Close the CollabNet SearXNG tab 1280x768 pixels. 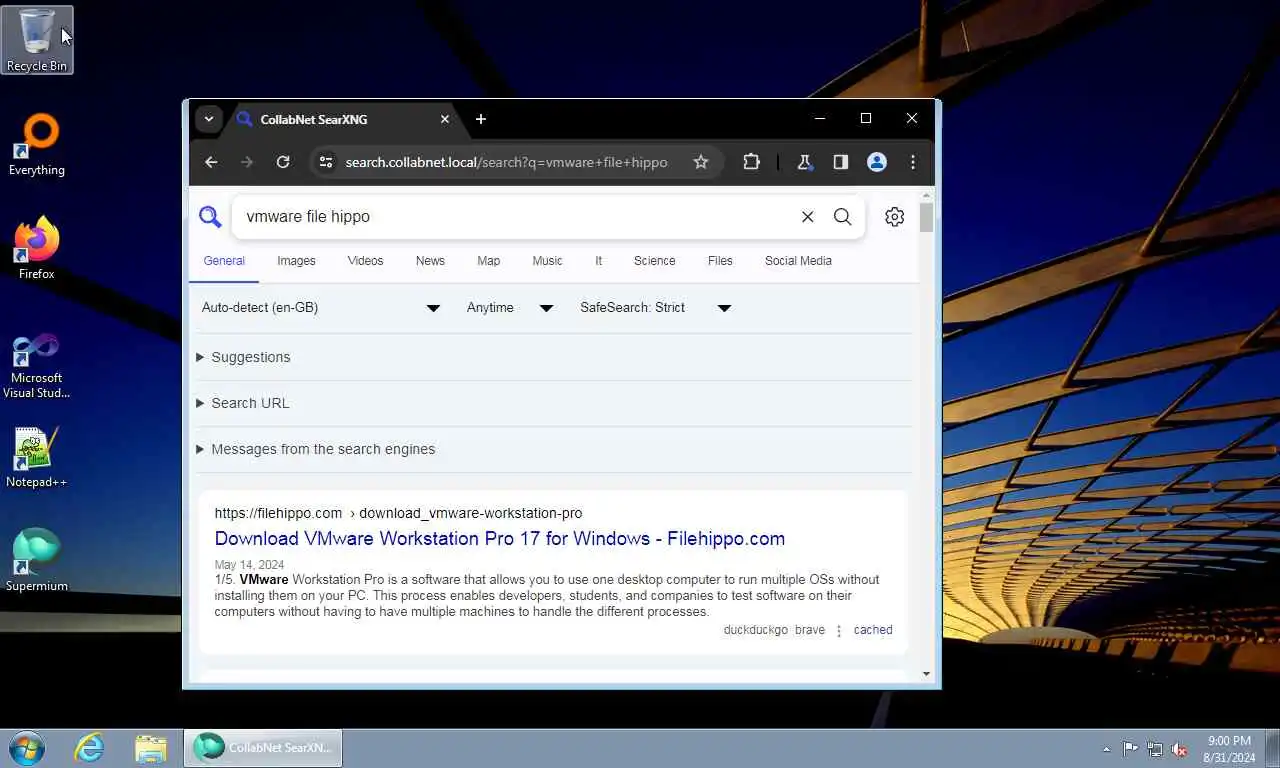445,119
